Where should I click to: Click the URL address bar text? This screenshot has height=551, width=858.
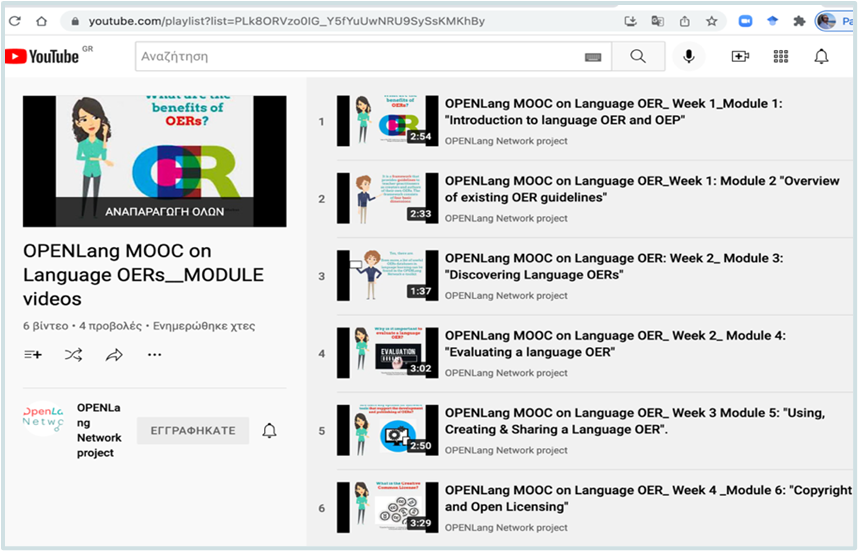[287, 21]
